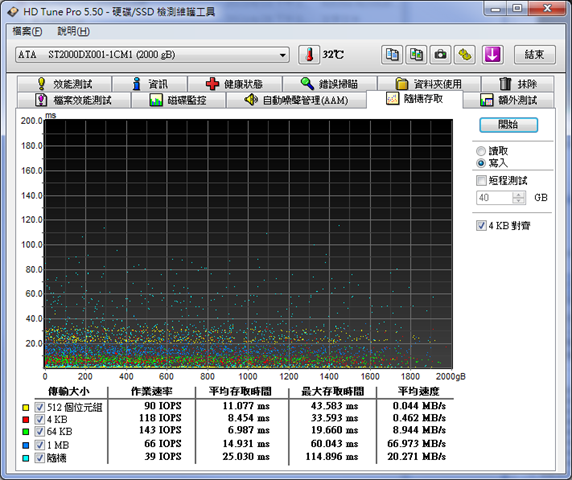572x480 pixels.
Task: Click the thermometer temperature icon
Action: (309, 55)
